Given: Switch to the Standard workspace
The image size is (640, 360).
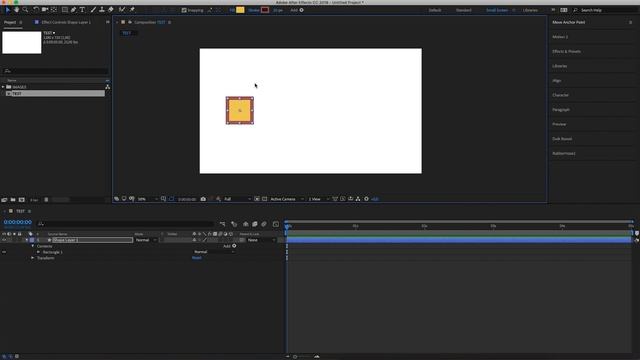Looking at the screenshot, I should tap(464, 10).
